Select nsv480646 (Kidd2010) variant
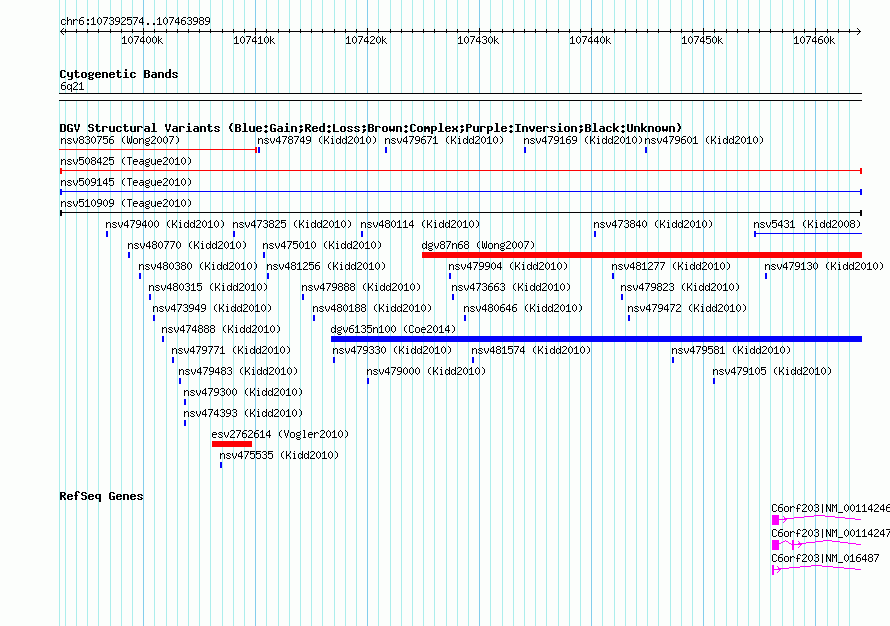 (x=523, y=308)
